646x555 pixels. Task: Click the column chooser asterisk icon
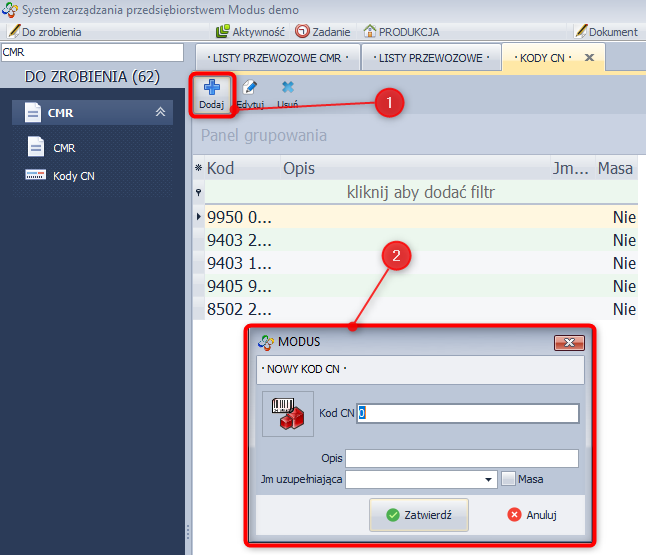[199, 168]
